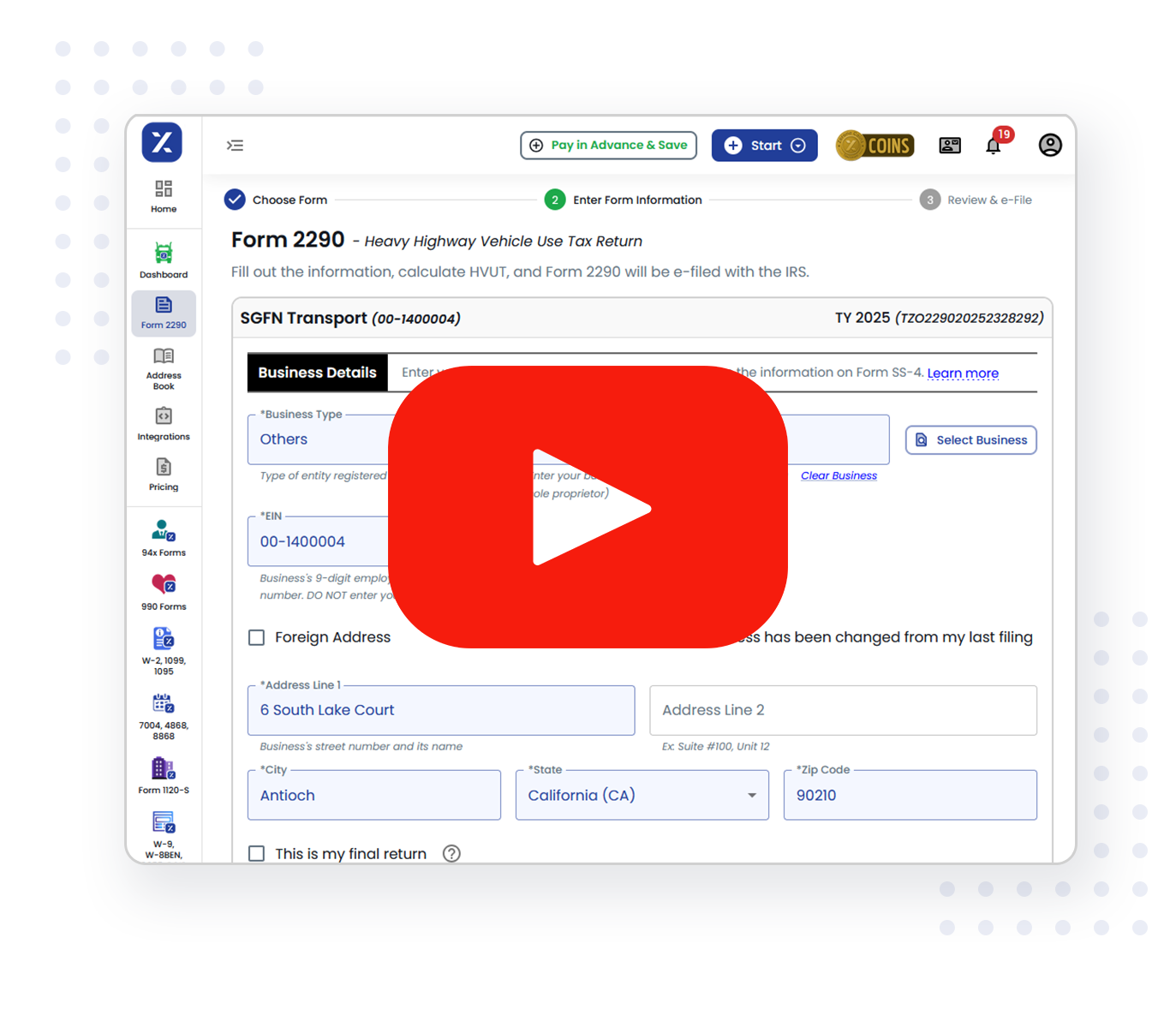Click the Pay in Advance & Save button
This screenshot has width=1176, height=1015.
coord(608,145)
